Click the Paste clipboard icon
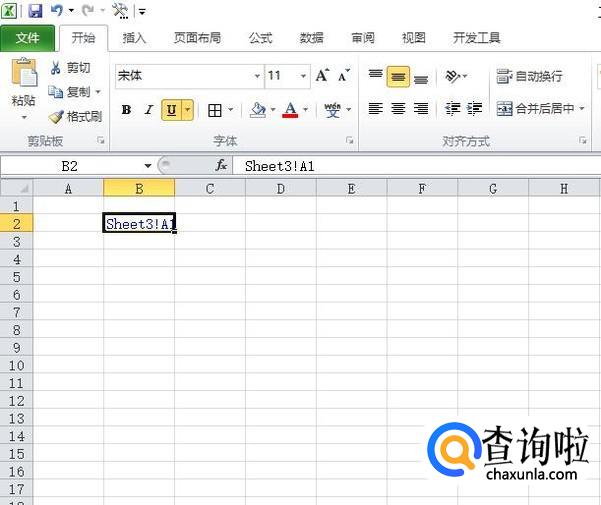Screen dimensions: 601x505 (24, 73)
